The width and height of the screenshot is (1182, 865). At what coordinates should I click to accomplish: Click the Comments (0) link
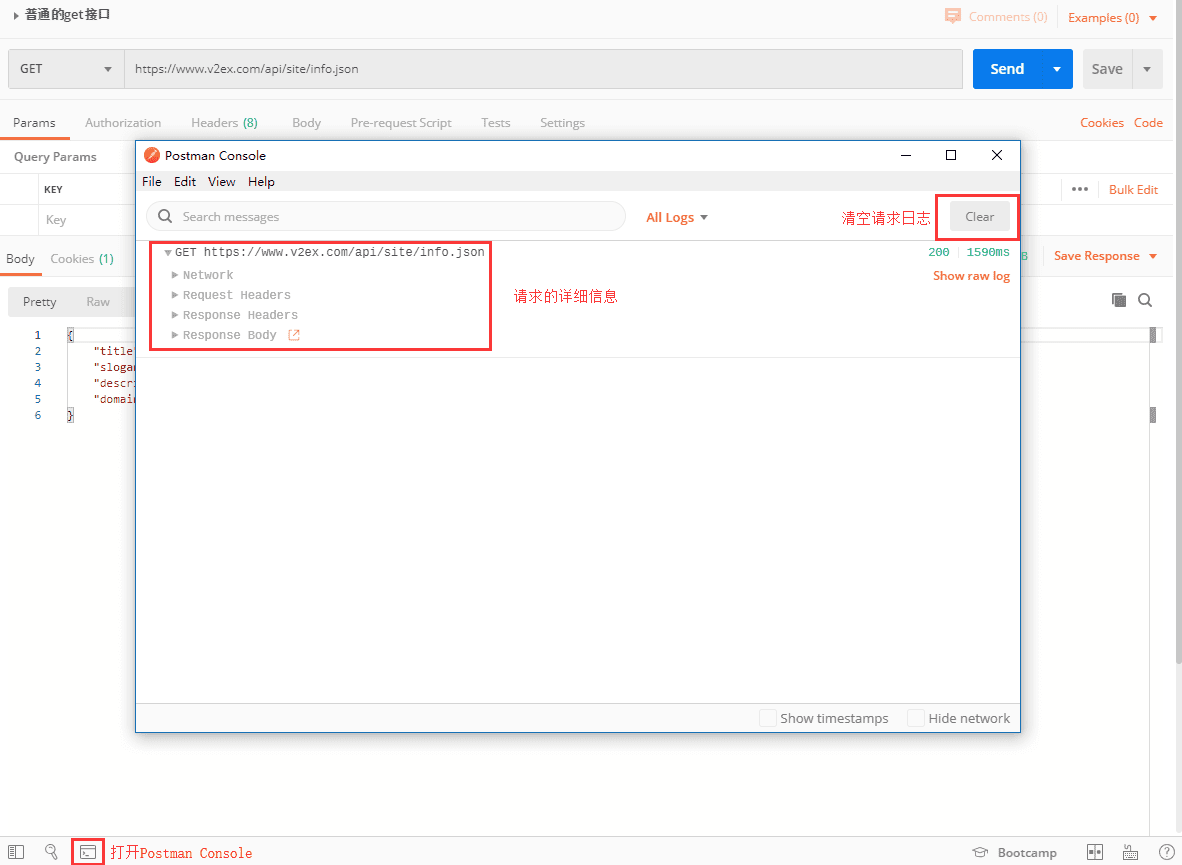[x=1008, y=17]
